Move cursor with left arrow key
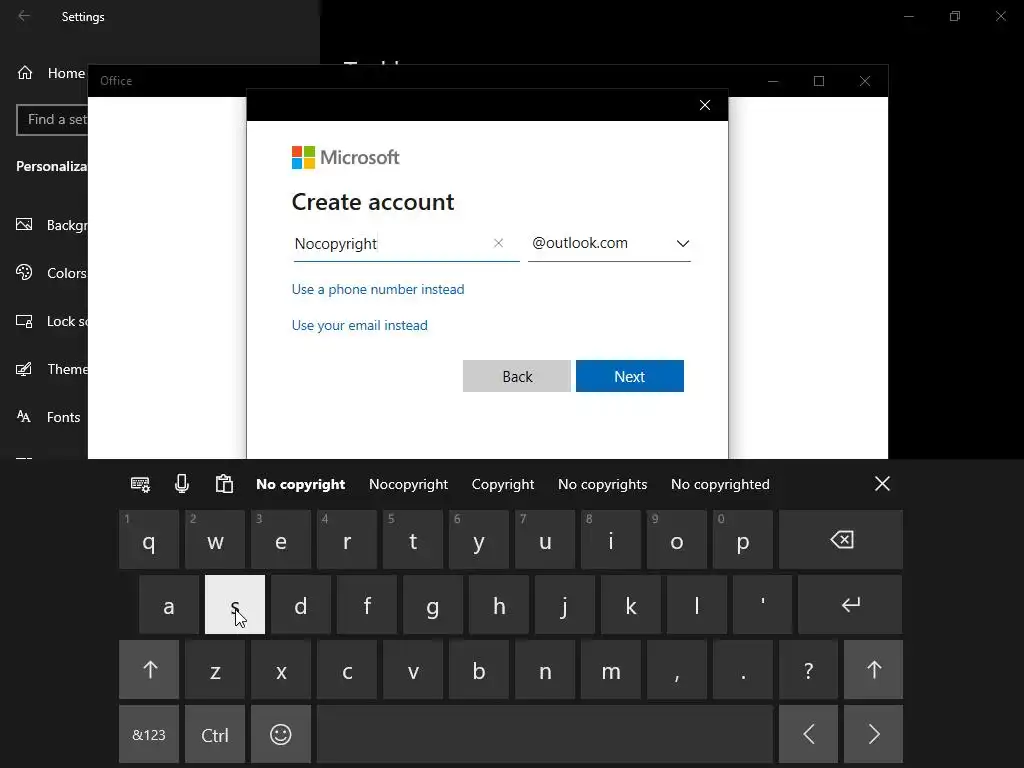This screenshot has width=1024, height=768. coord(808,734)
